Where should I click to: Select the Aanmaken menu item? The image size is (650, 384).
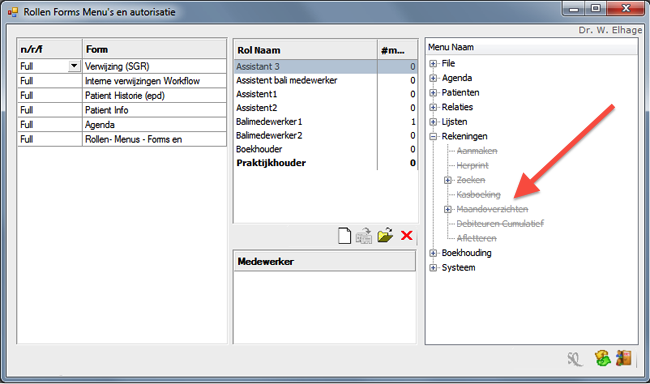pyautogui.click(x=477, y=151)
